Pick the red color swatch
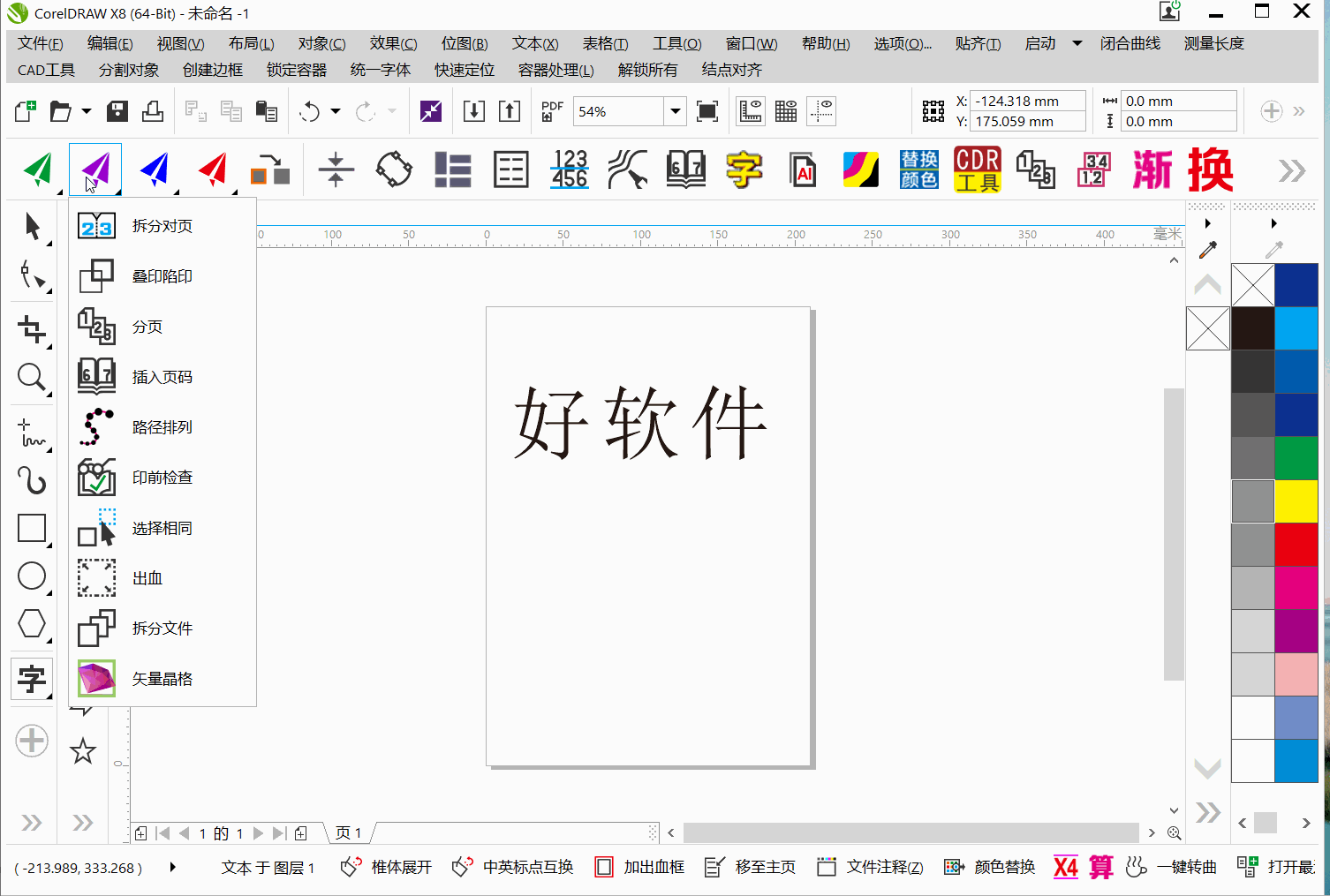1330x896 pixels. pos(1296,545)
